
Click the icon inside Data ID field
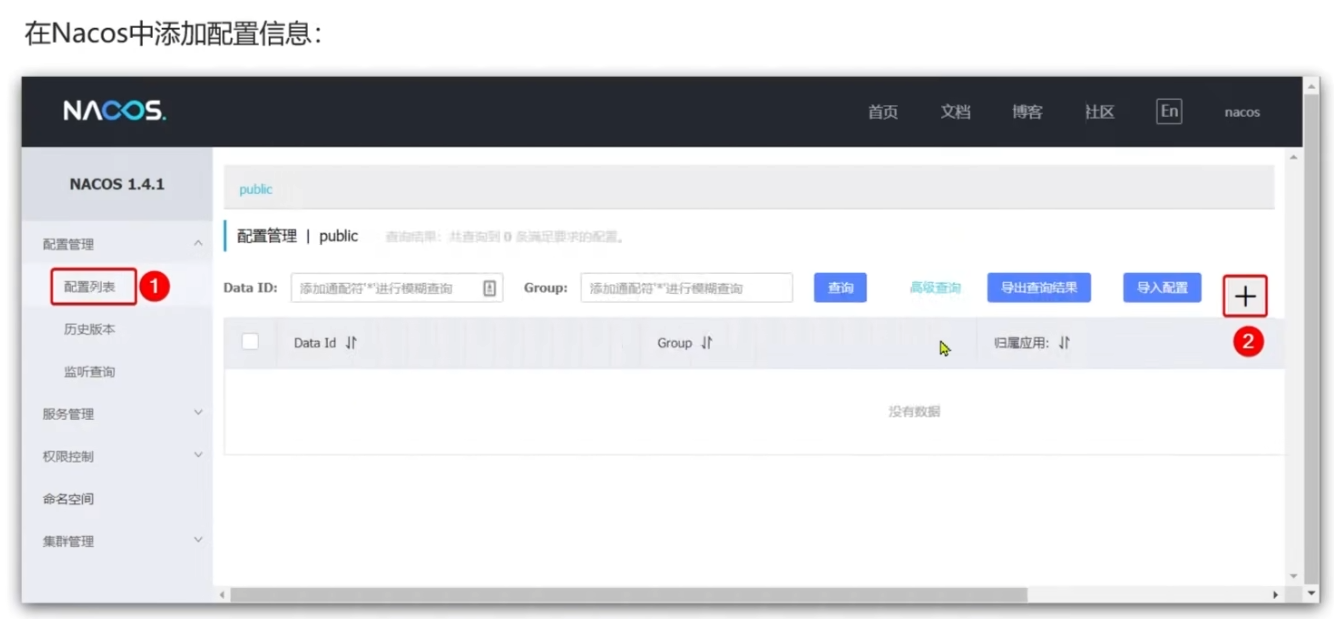(x=490, y=288)
